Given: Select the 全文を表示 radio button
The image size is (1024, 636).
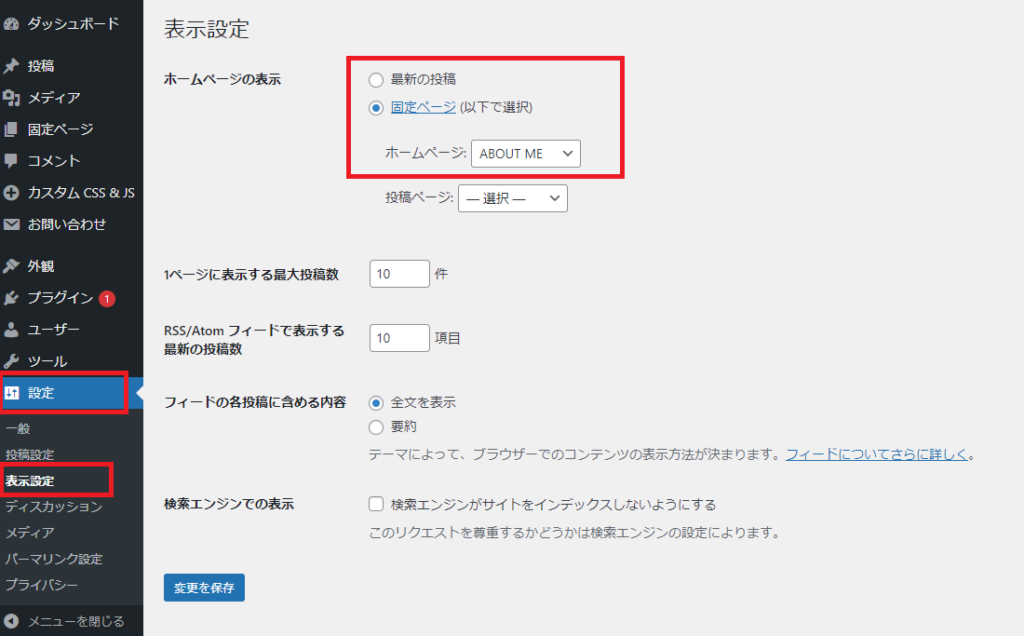Looking at the screenshot, I should pyautogui.click(x=376, y=402).
